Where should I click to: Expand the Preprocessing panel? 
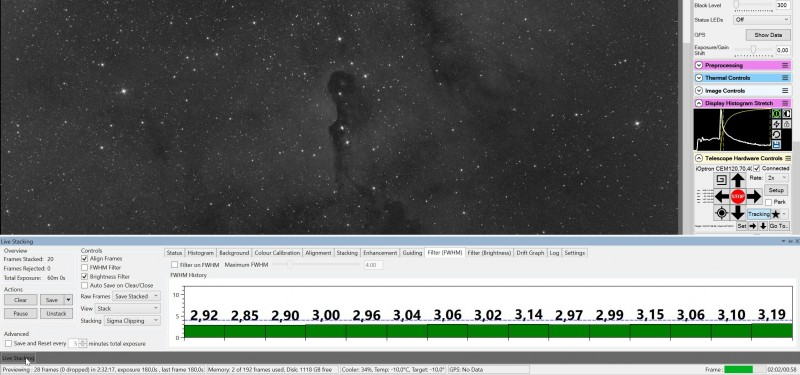click(699, 65)
